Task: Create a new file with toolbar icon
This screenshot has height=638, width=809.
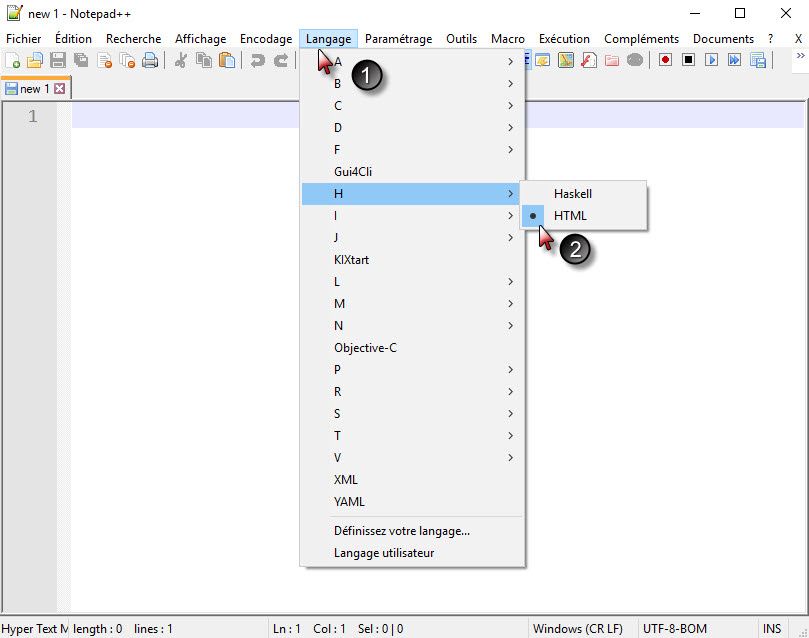Action: pos(12,60)
